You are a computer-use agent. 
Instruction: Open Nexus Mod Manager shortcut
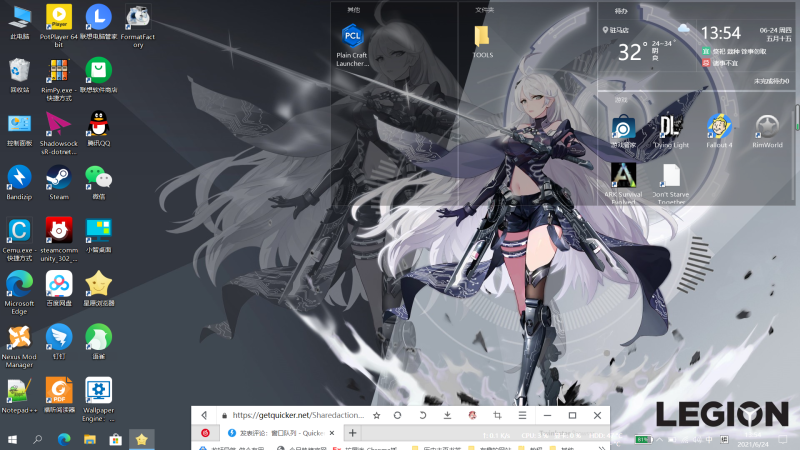click(19, 346)
